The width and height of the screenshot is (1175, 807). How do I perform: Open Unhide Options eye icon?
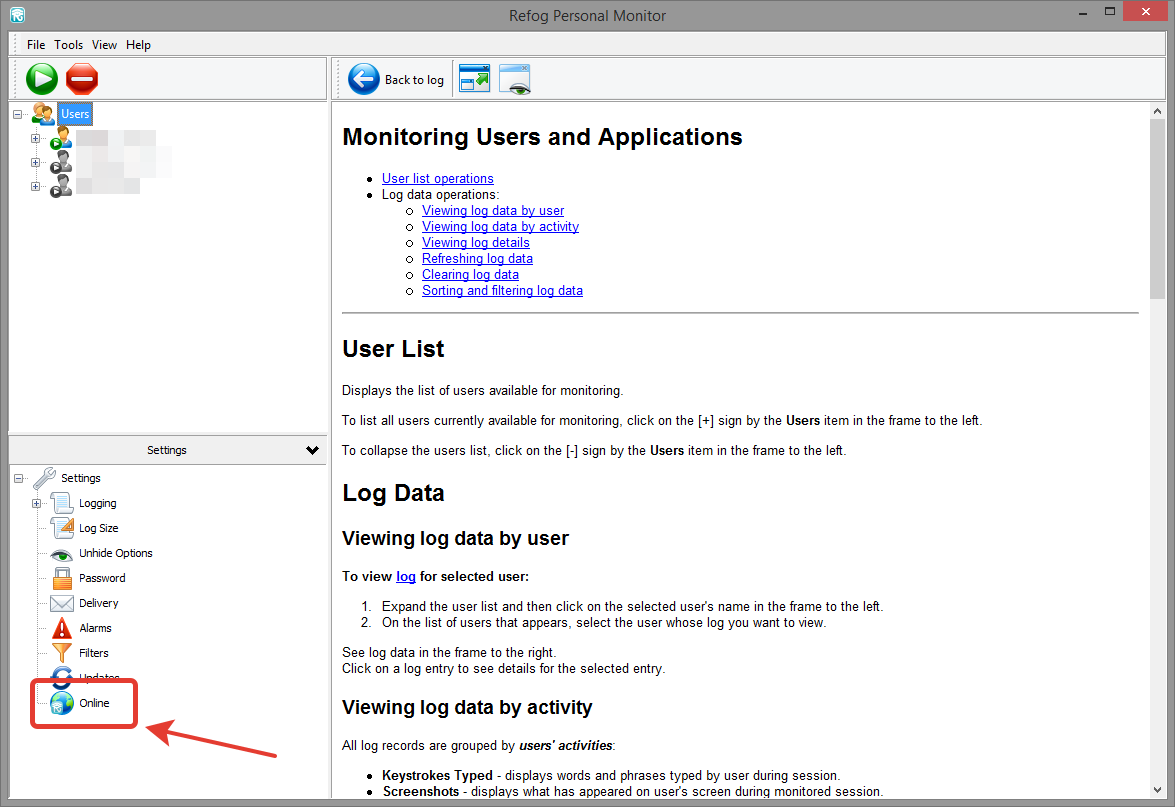click(61, 554)
